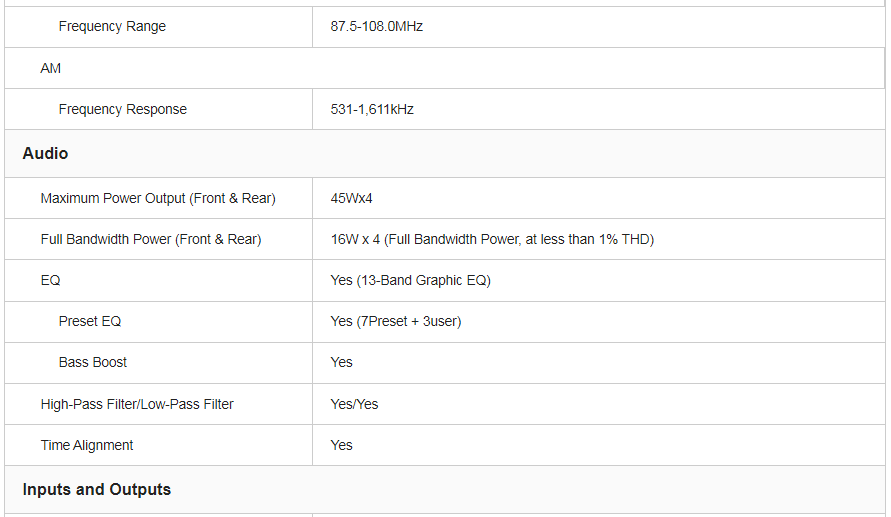Select the Time Alignment Yes value
Viewport: 891px width, 517px height.
[x=342, y=446]
